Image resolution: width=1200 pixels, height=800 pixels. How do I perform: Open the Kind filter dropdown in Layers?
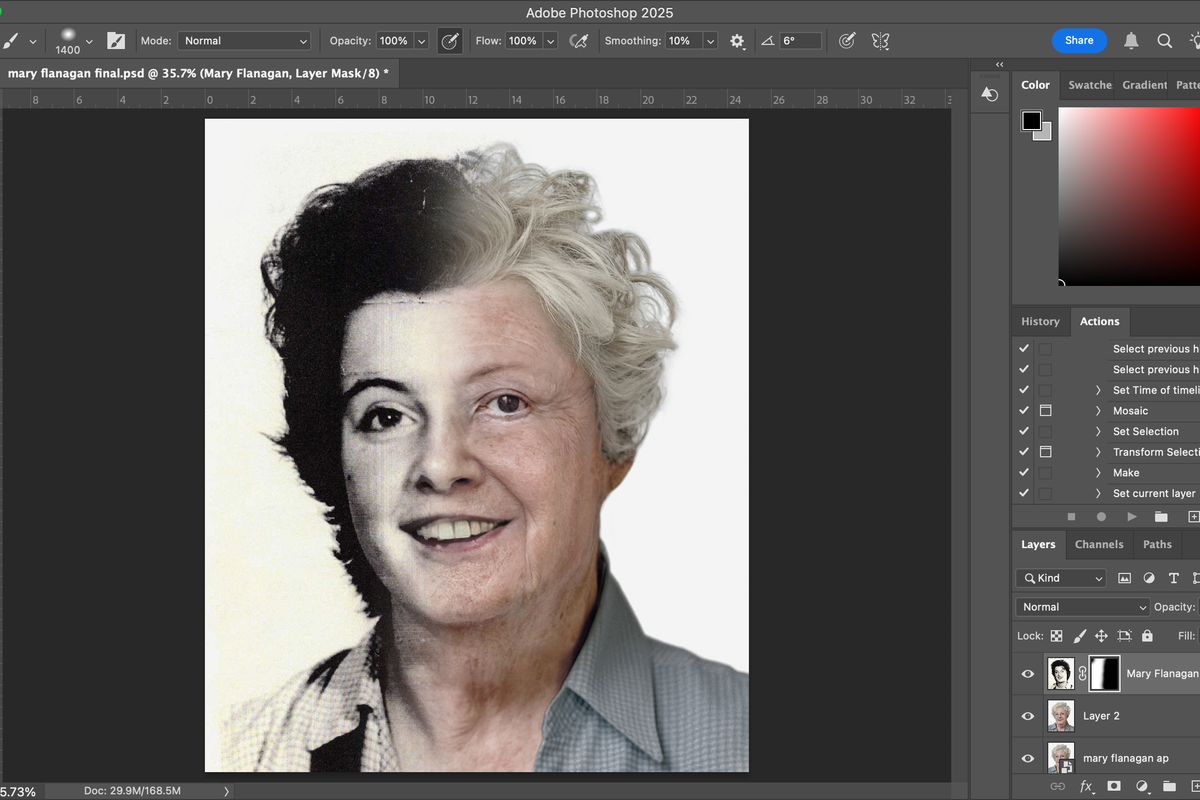point(1060,577)
